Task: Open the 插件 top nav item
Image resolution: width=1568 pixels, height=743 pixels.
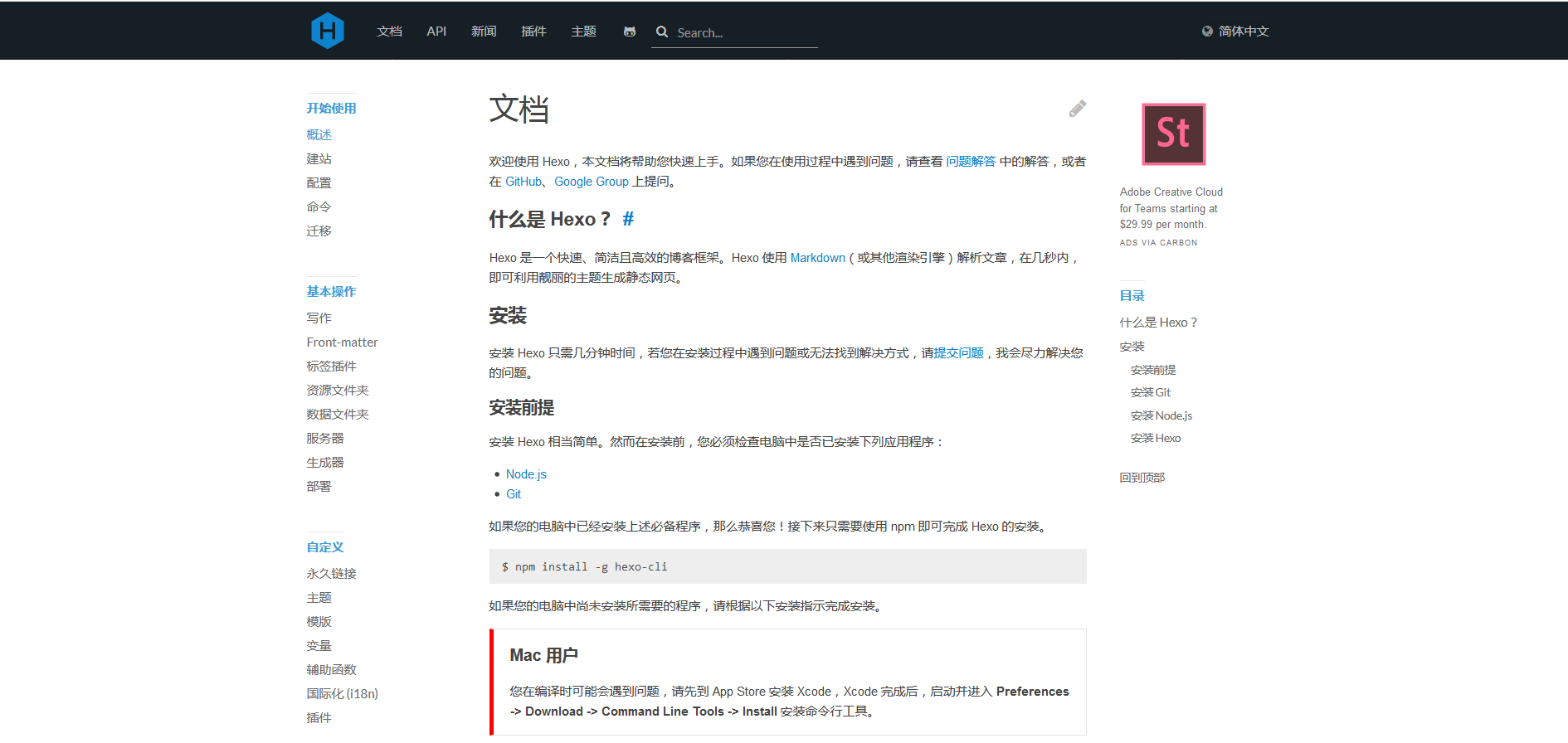Action: [533, 32]
